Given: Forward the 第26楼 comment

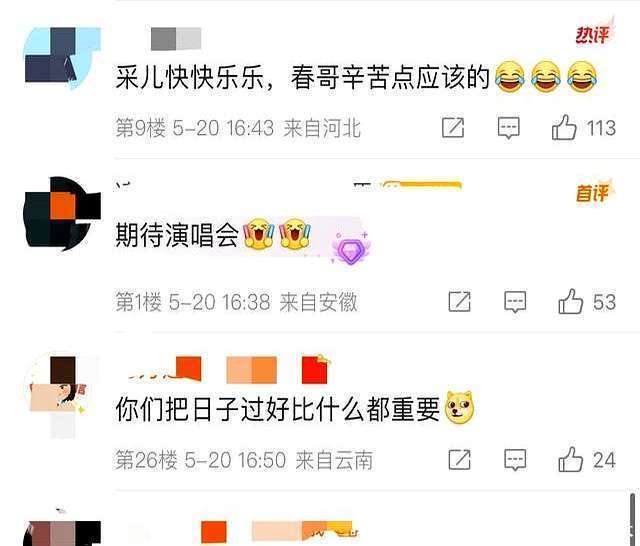Looking at the screenshot, I should [460, 459].
